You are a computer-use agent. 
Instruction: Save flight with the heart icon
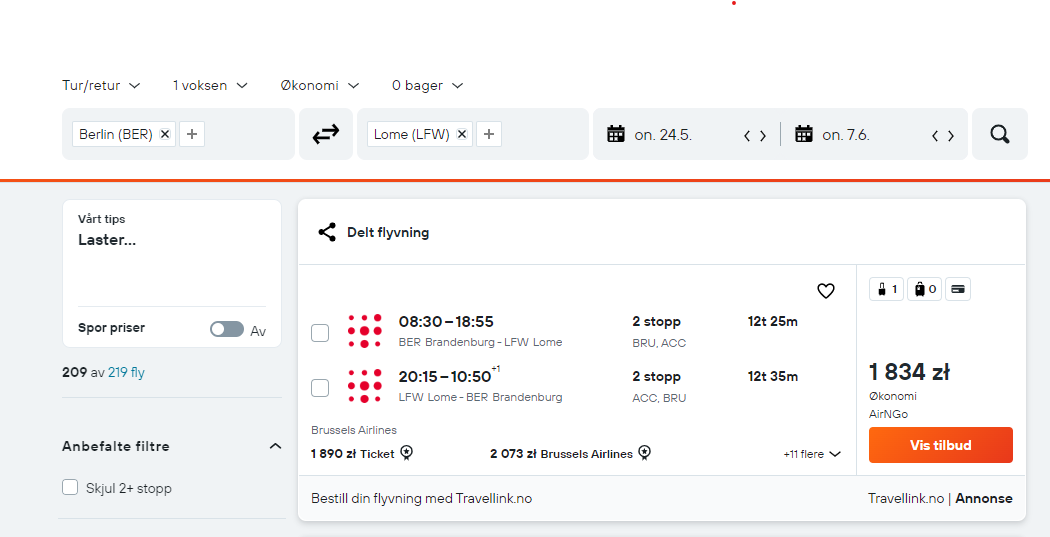coord(826,291)
